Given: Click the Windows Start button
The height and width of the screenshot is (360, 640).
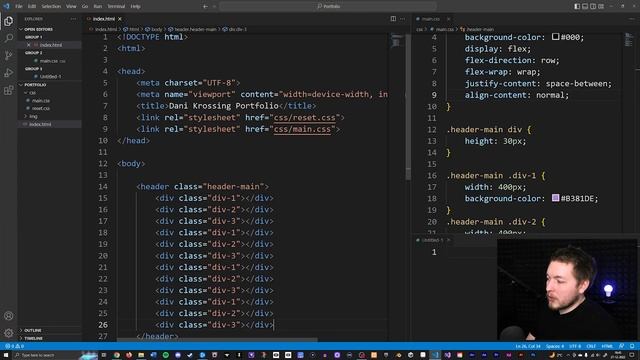Looking at the screenshot, I should tap(6, 355).
